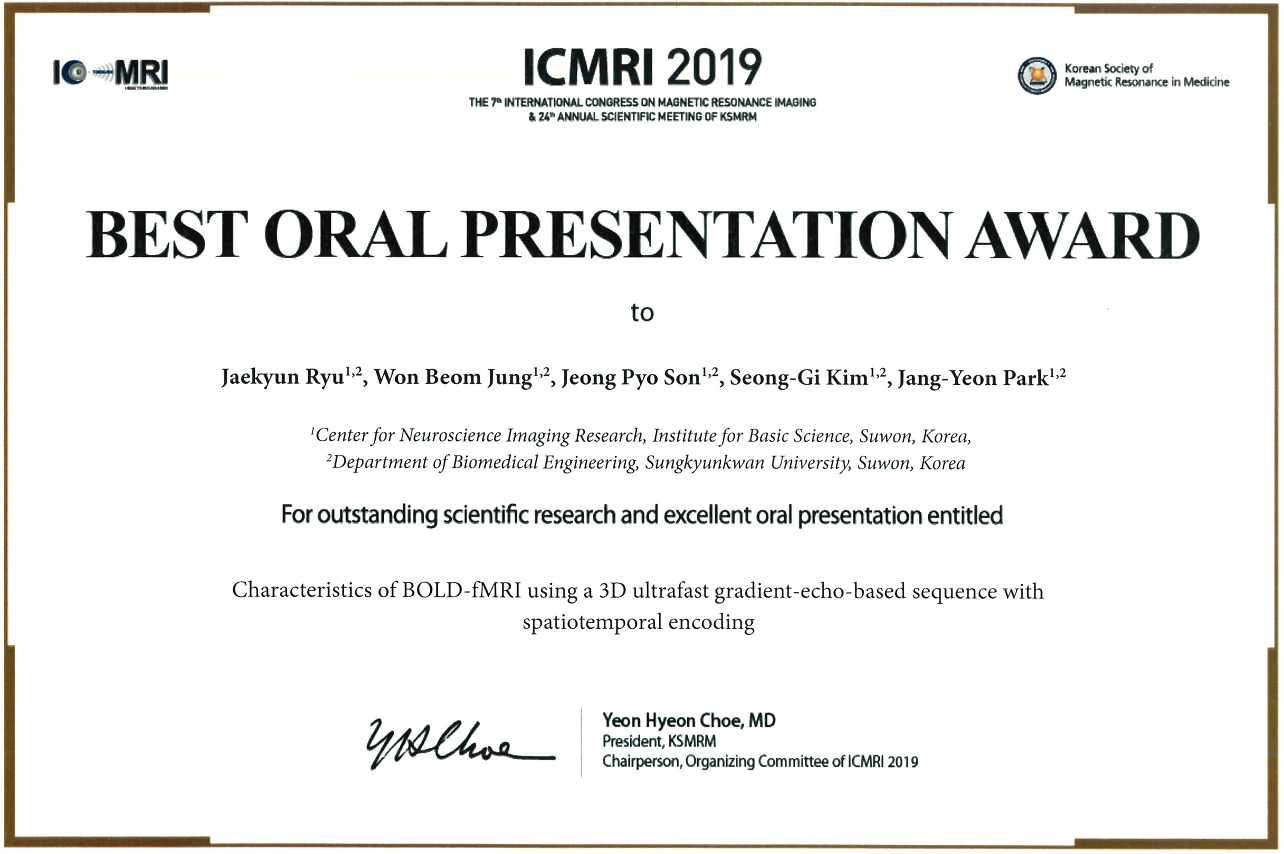1284x854 pixels.
Task: Select author name 'Won Beom Jung'
Action: 455,379
